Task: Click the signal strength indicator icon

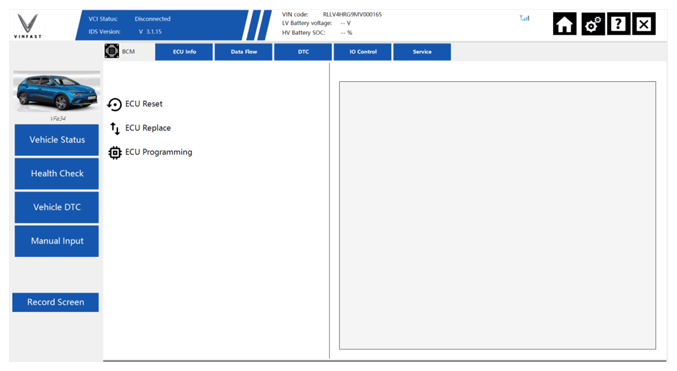Action: (525, 18)
